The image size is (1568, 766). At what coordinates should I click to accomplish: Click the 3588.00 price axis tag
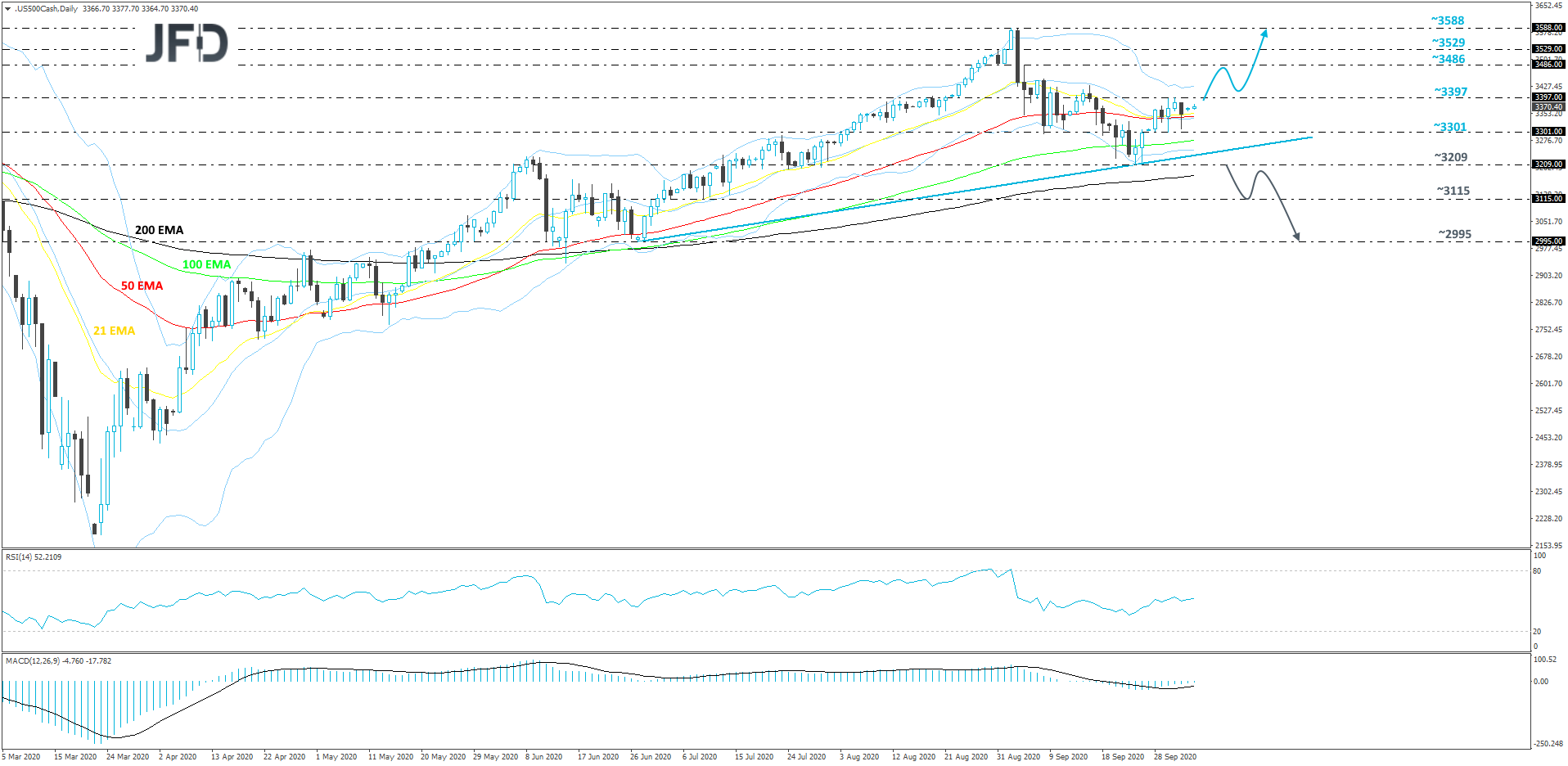click(1548, 28)
